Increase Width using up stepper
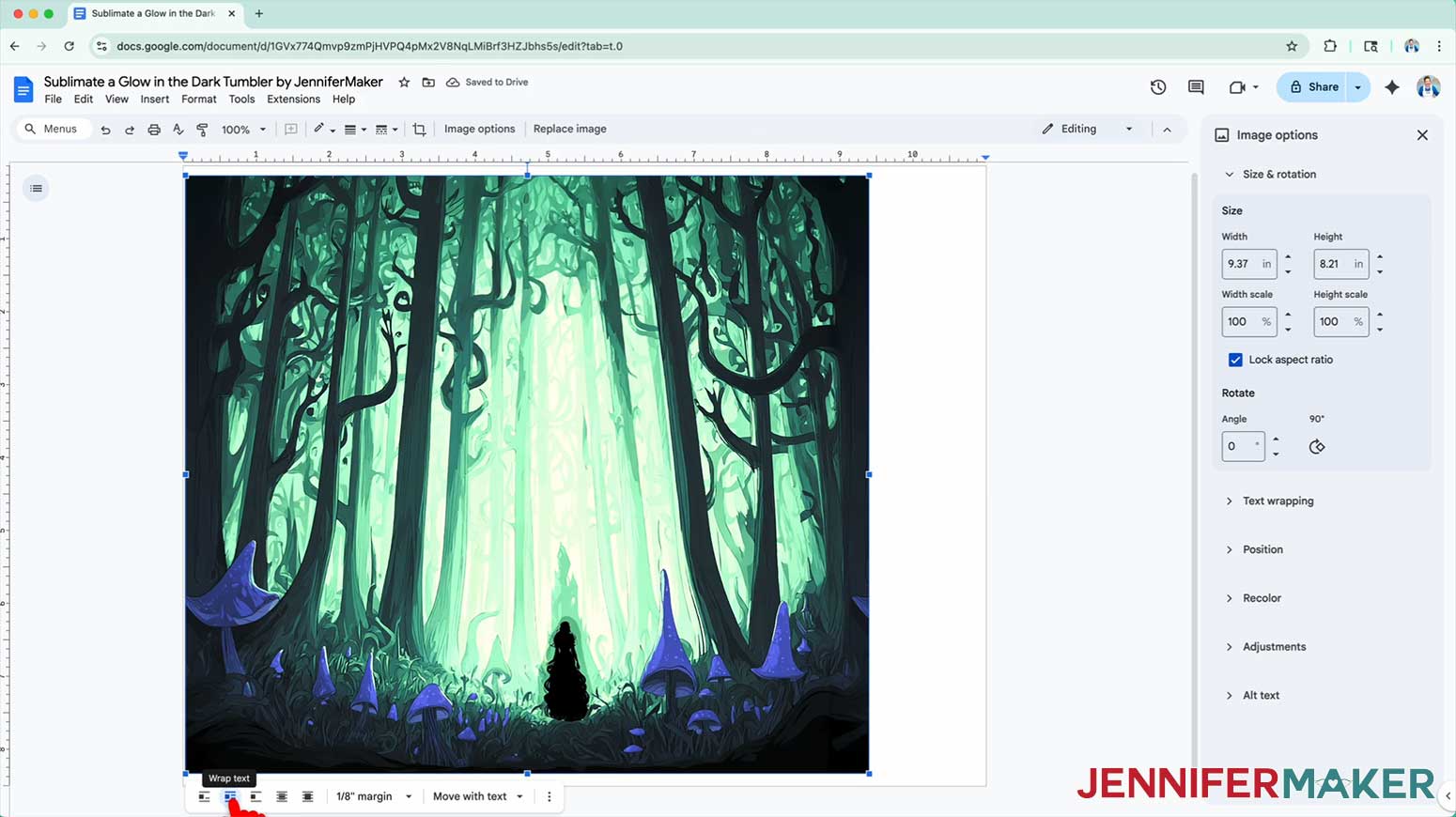Screen dimensions: 1456x817 pyautogui.click(x=1288, y=256)
